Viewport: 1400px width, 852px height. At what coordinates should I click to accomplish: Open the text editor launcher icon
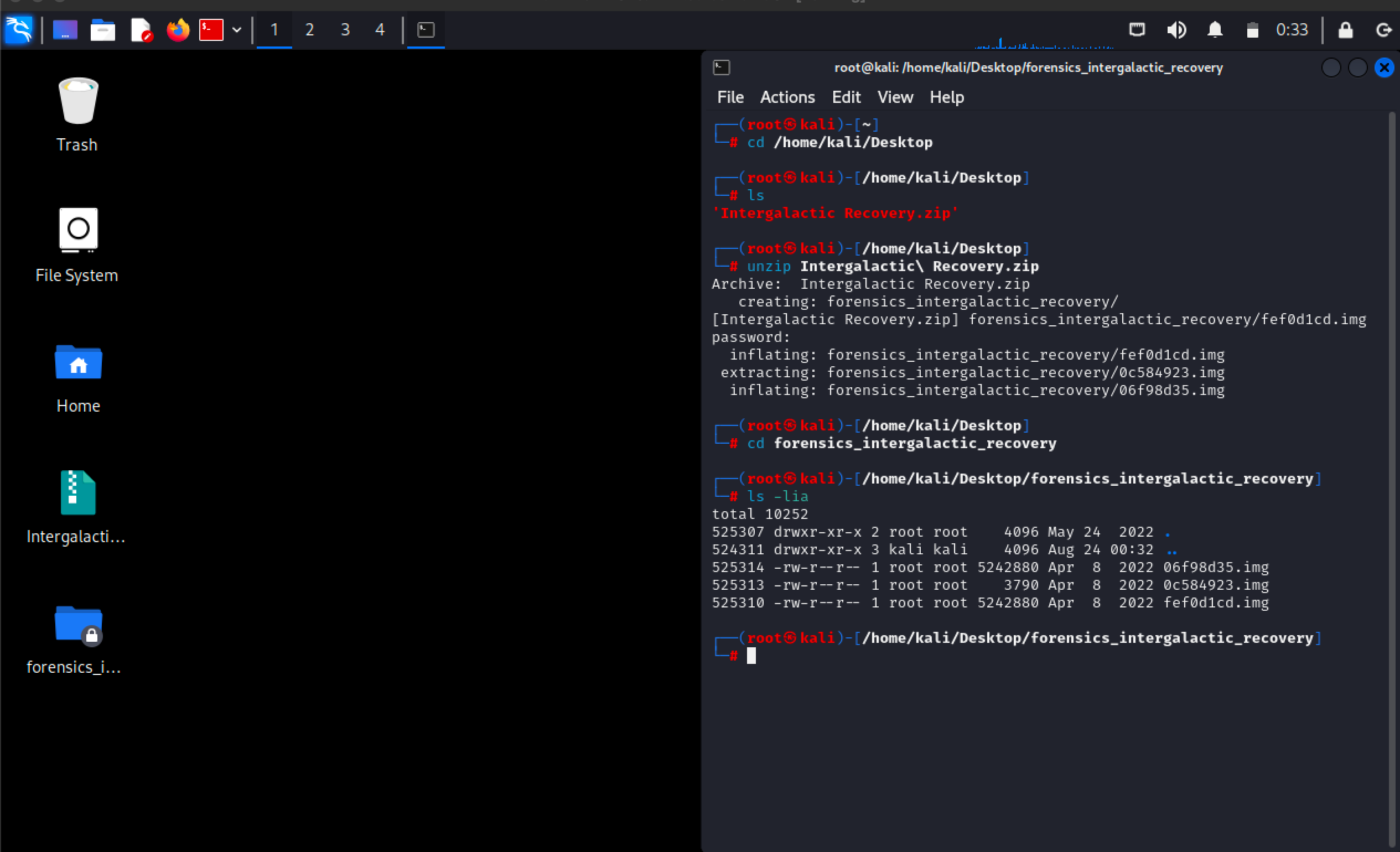[x=141, y=29]
